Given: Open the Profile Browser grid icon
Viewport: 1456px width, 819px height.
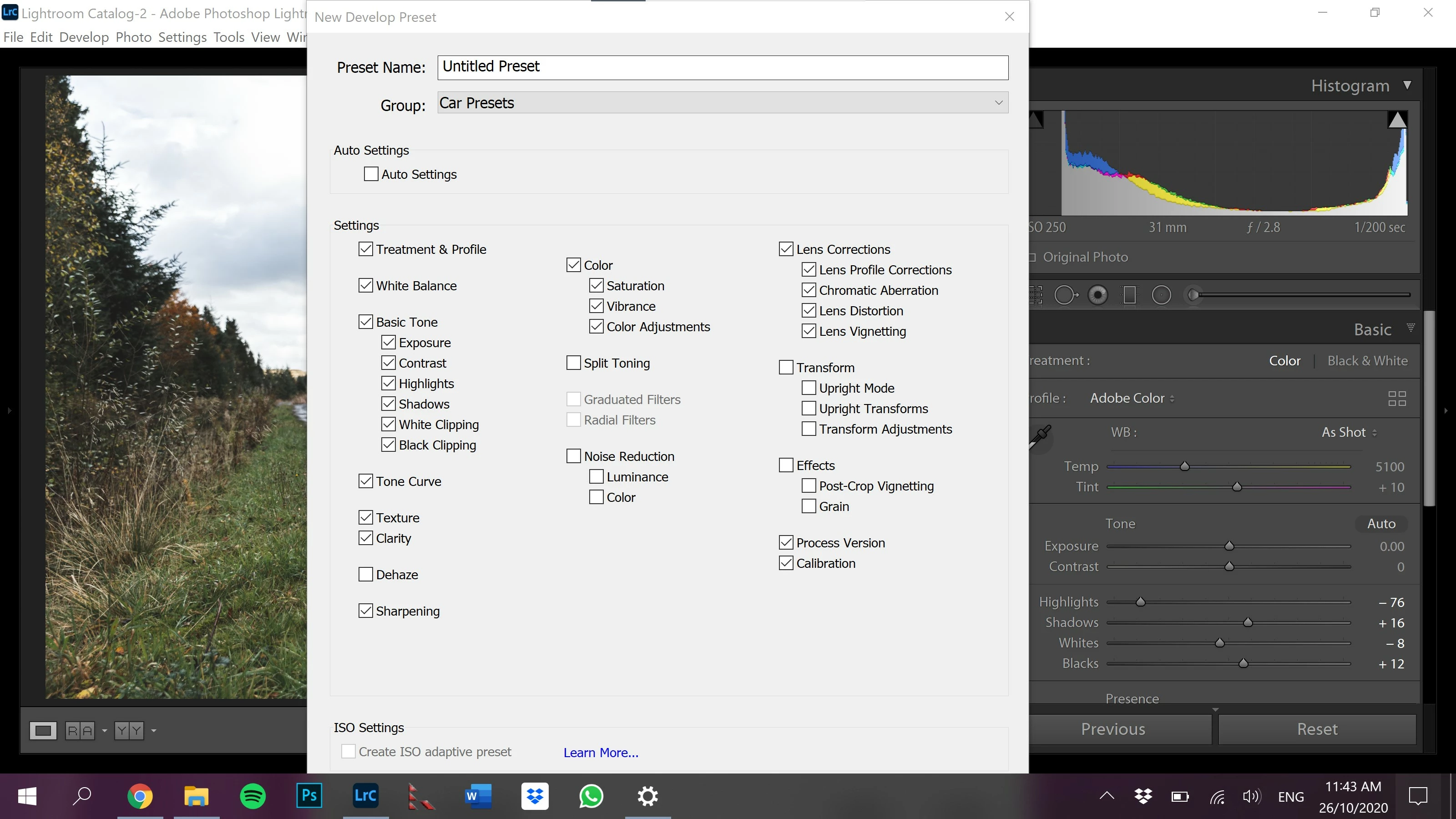Looking at the screenshot, I should pos(1397,399).
